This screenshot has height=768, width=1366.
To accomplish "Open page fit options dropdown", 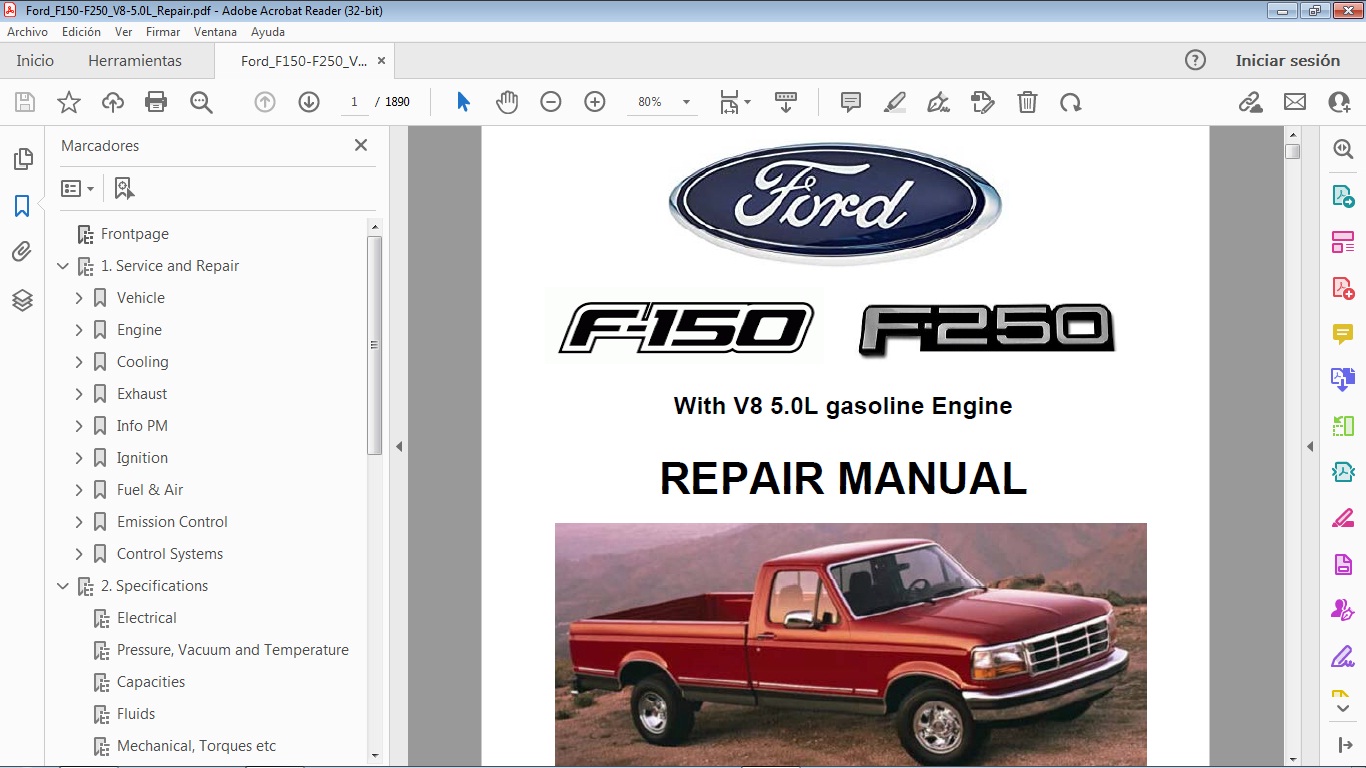I will [735, 102].
